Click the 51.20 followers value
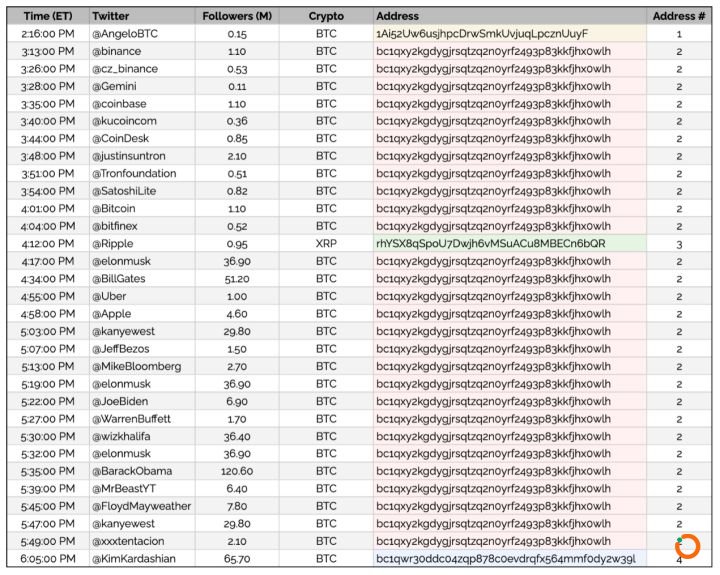The height and width of the screenshot is (575, 720). pos(237,279)
